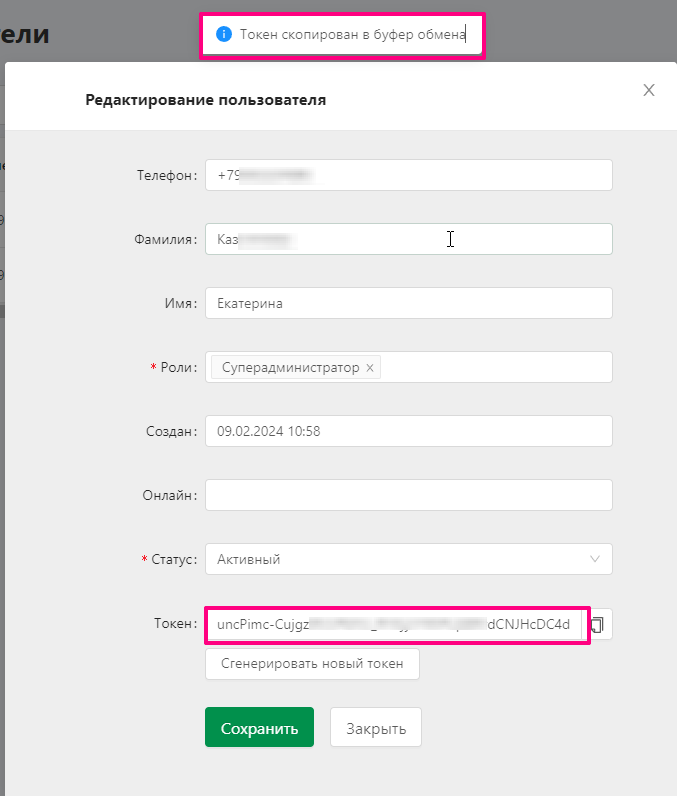Click the 'Токен скопирован в буфер обмена' message
677x796 pixels.
[352, 34]
